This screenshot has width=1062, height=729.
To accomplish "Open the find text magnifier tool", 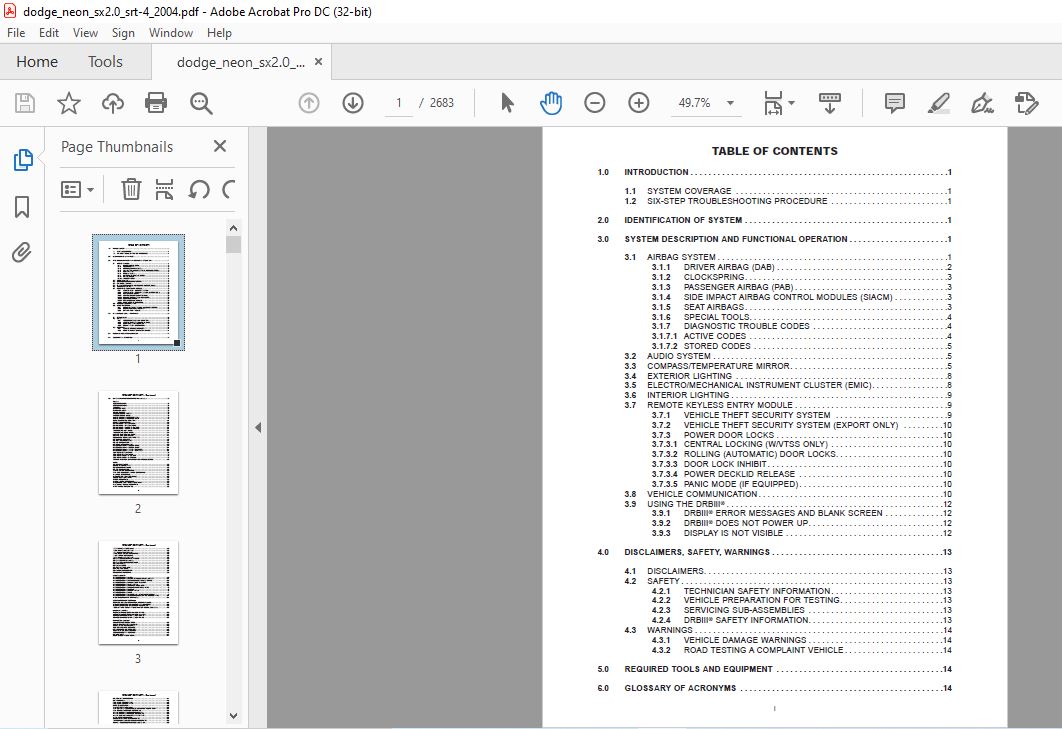I will click(200, 103).
